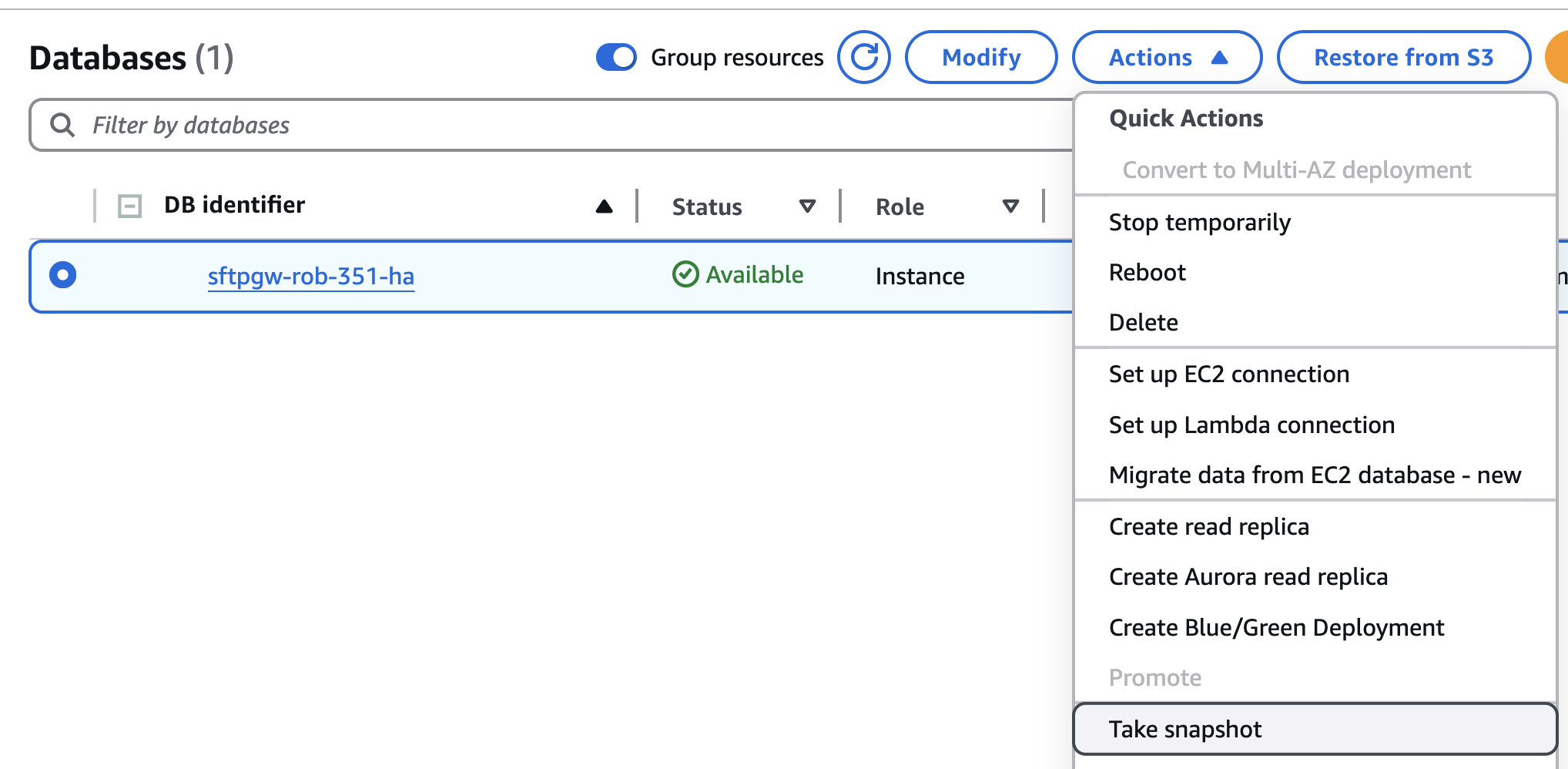Click the orange button at top right edge
The height and width of the screenshot is (769, 1568).
1560,57
